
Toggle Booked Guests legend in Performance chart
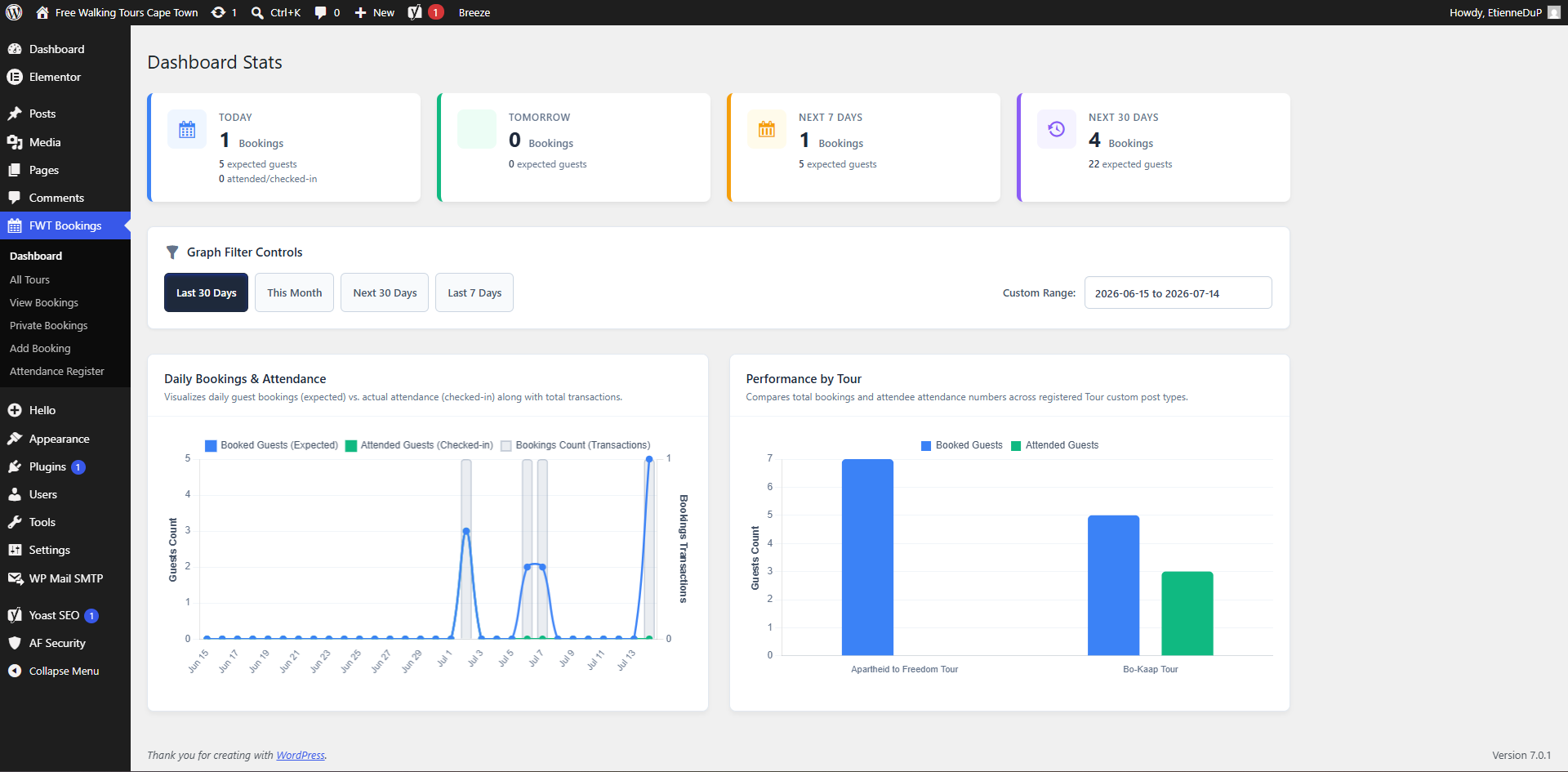click(x=961, y=445)
